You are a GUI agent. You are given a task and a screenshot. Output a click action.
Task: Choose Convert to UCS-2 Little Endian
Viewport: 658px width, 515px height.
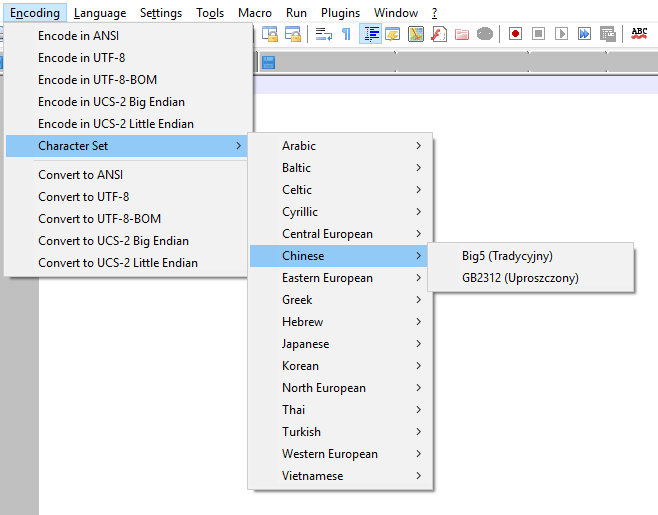click(127, 263)
